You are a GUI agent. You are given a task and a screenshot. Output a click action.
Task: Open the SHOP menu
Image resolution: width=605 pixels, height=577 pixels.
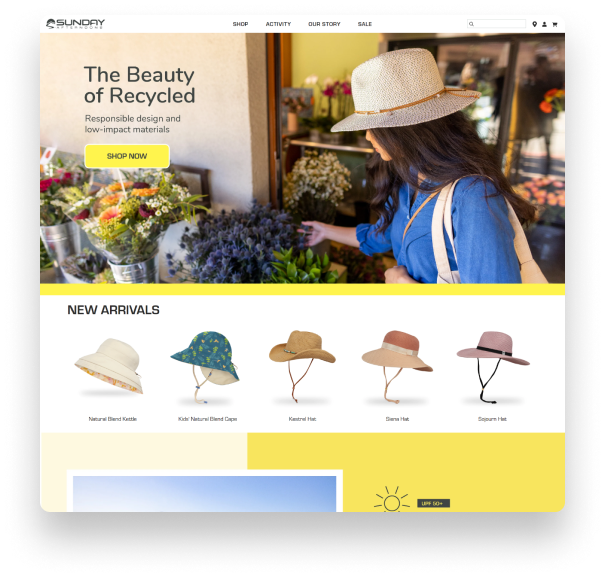(x=240, y=24)
